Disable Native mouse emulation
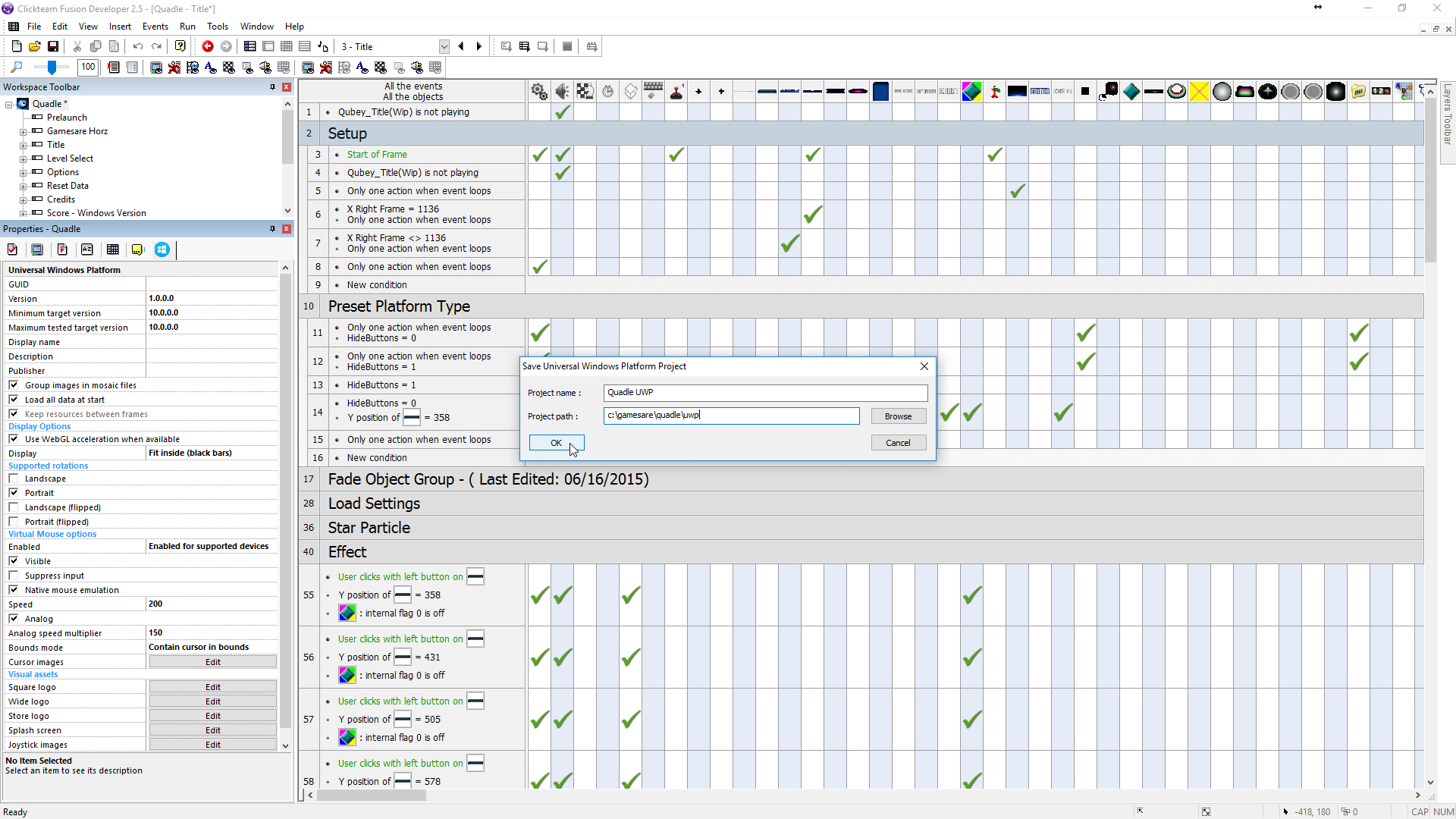The image size is (1456, 819). (14, 589)
